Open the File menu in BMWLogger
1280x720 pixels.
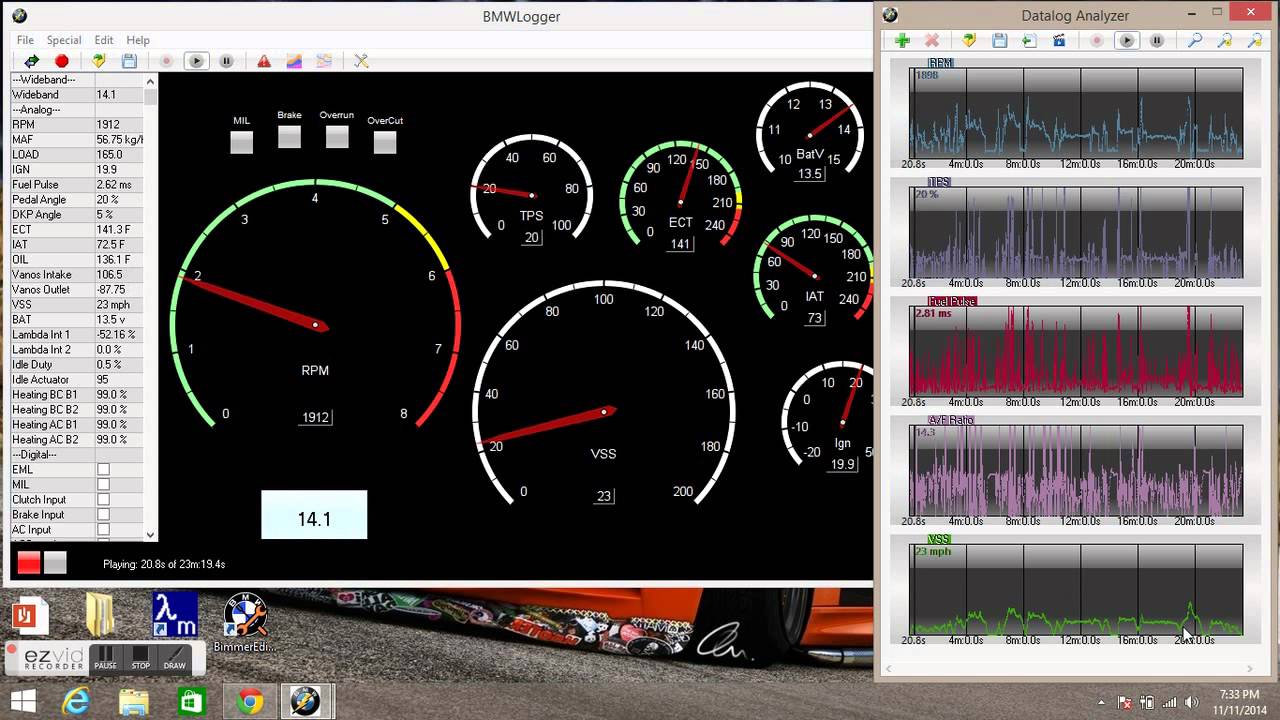click(x=25, y=40)
